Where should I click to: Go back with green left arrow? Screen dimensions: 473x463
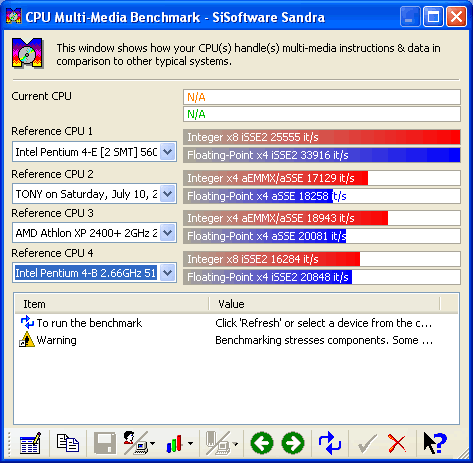(x=262, y=443)
